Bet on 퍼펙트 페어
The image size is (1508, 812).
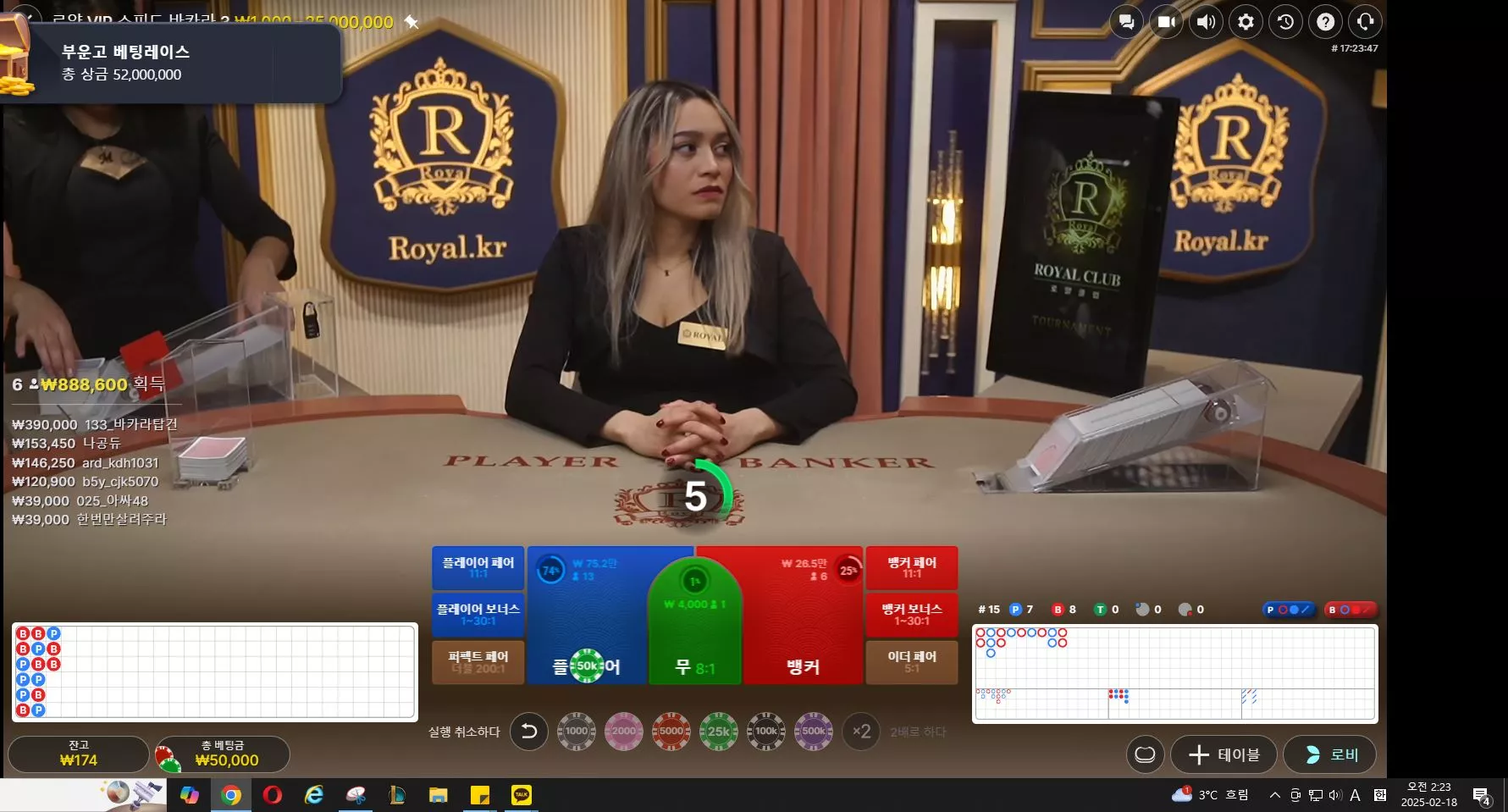pyautogui.click(x=478, y=662)
